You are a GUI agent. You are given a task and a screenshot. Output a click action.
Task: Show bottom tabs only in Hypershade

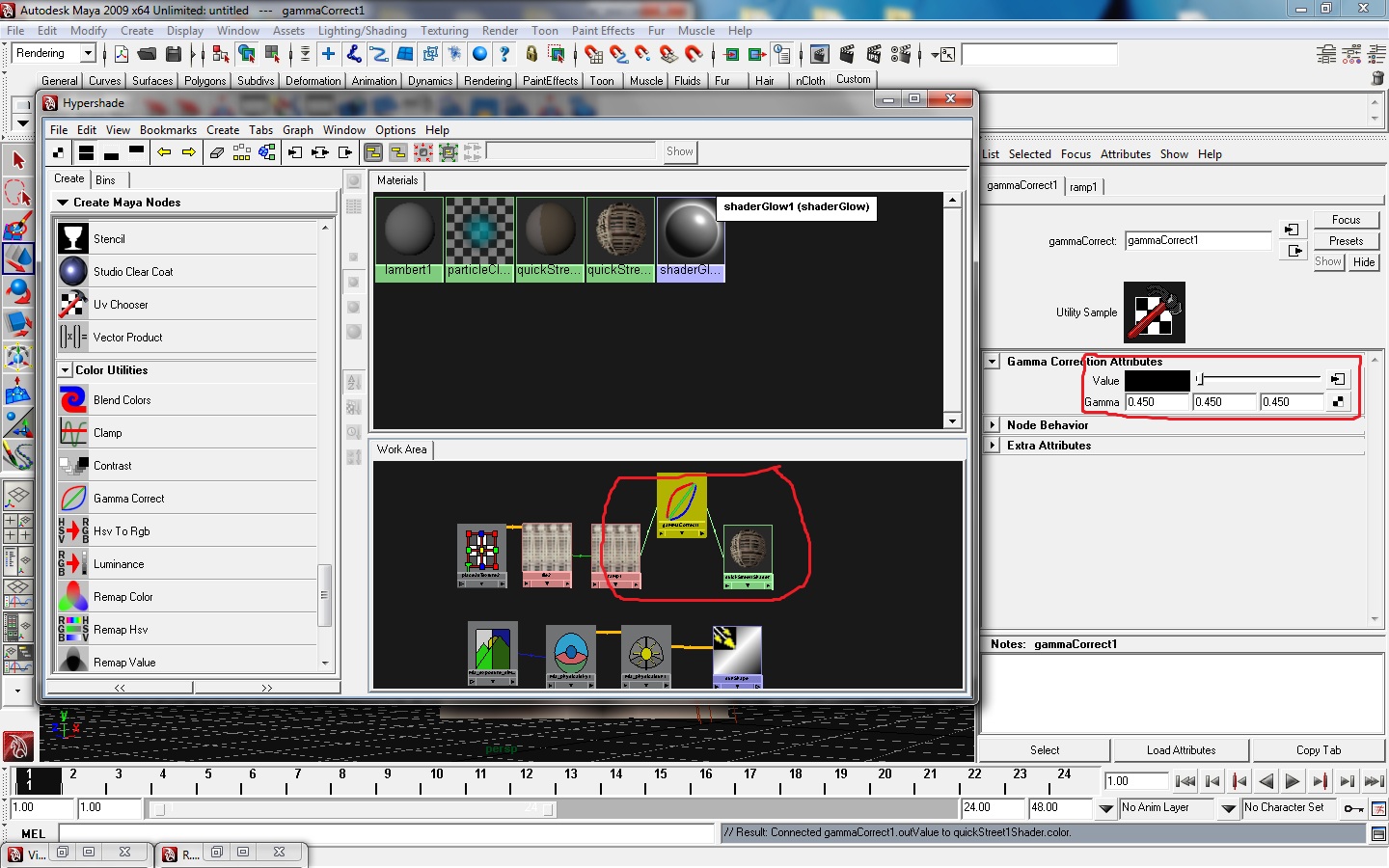tap(111, 154)
